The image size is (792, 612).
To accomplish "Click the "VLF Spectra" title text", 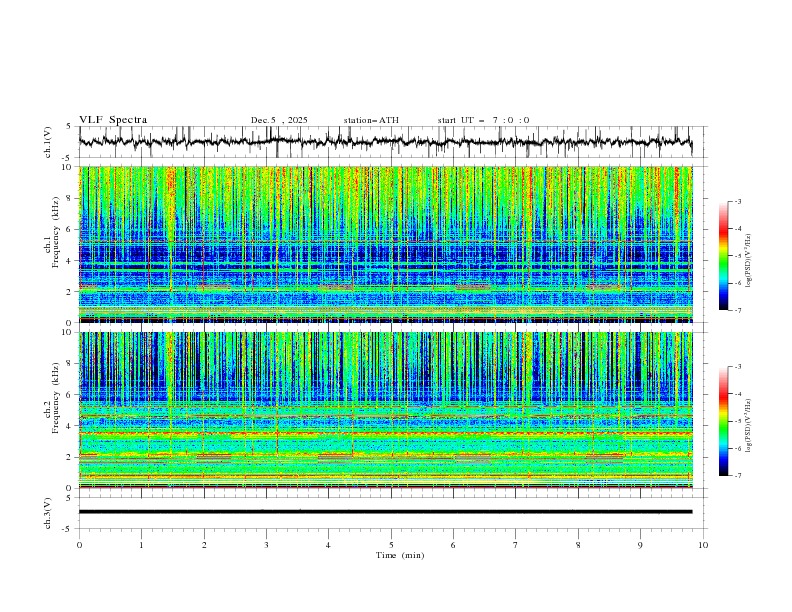I will pos(113,120).
